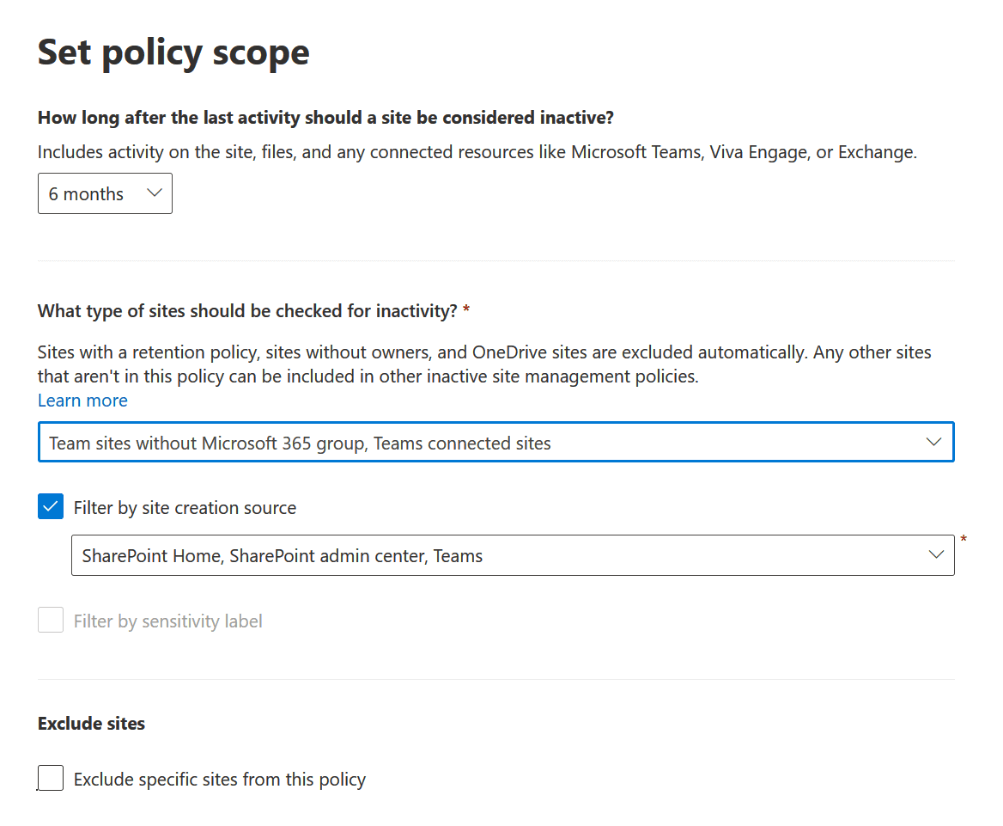The width and height of the screenshot is (1003, 826).
Task: Enable Exclude specific sites from this policy
Action: click(x=50, y=777)
